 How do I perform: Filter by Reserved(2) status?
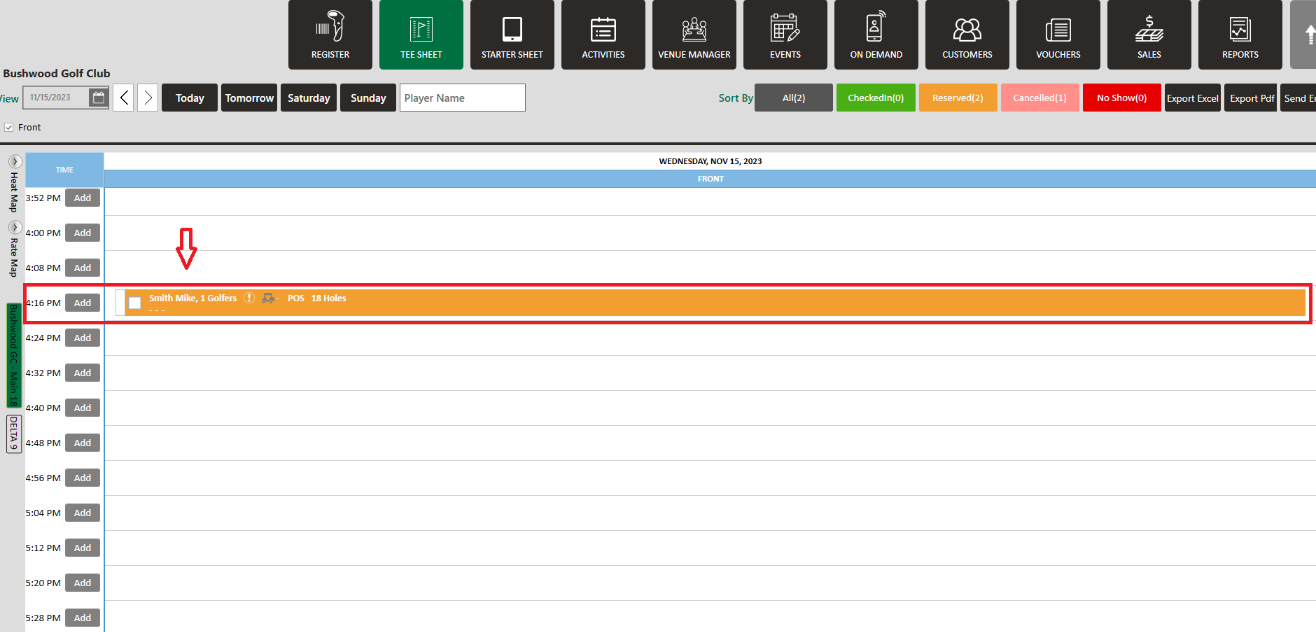tap(957, 98)
